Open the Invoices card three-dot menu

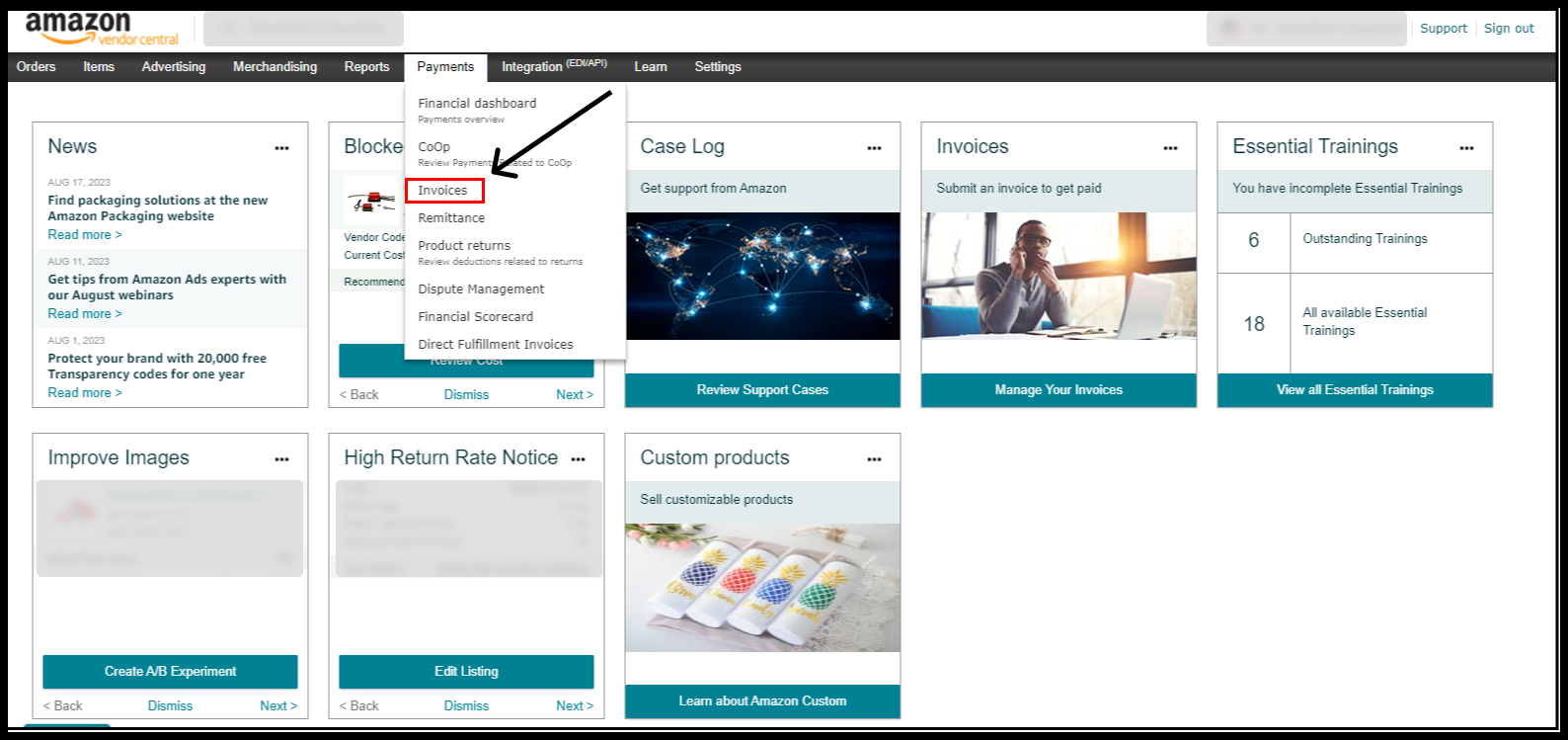(1171, 148)
